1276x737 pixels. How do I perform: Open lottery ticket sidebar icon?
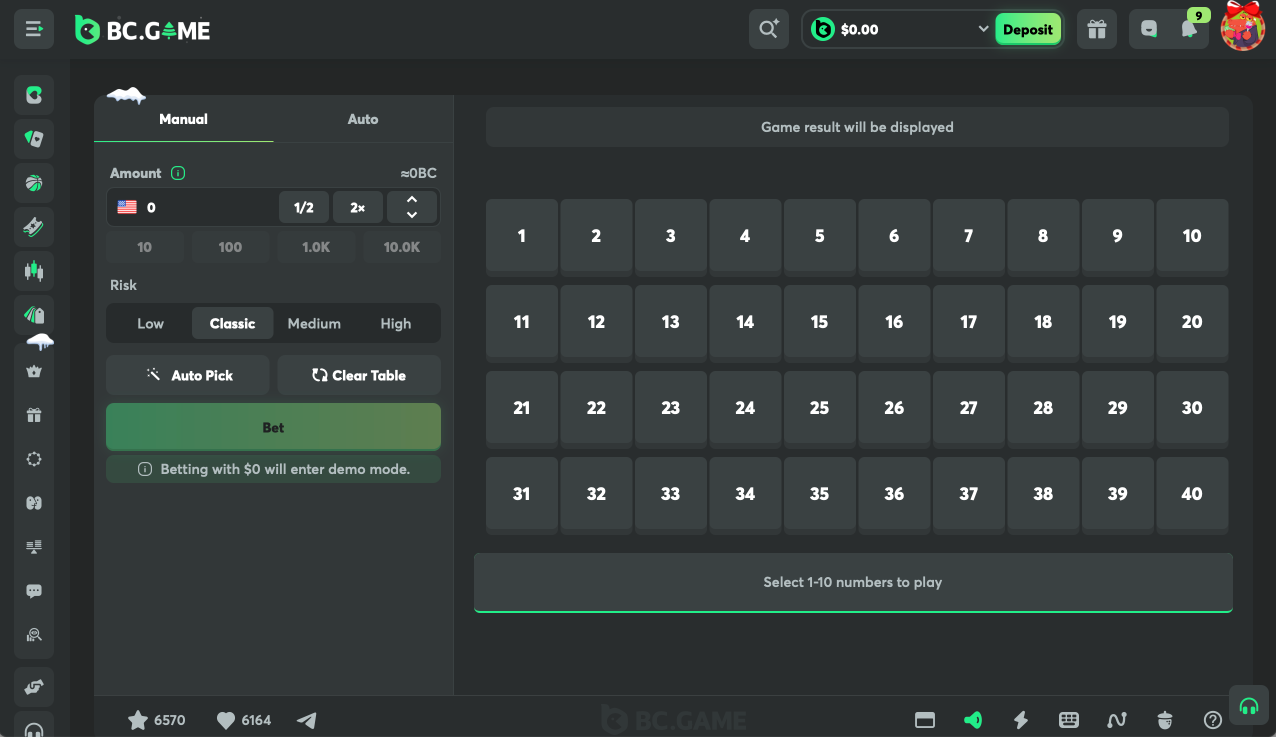tap(34, 227)
